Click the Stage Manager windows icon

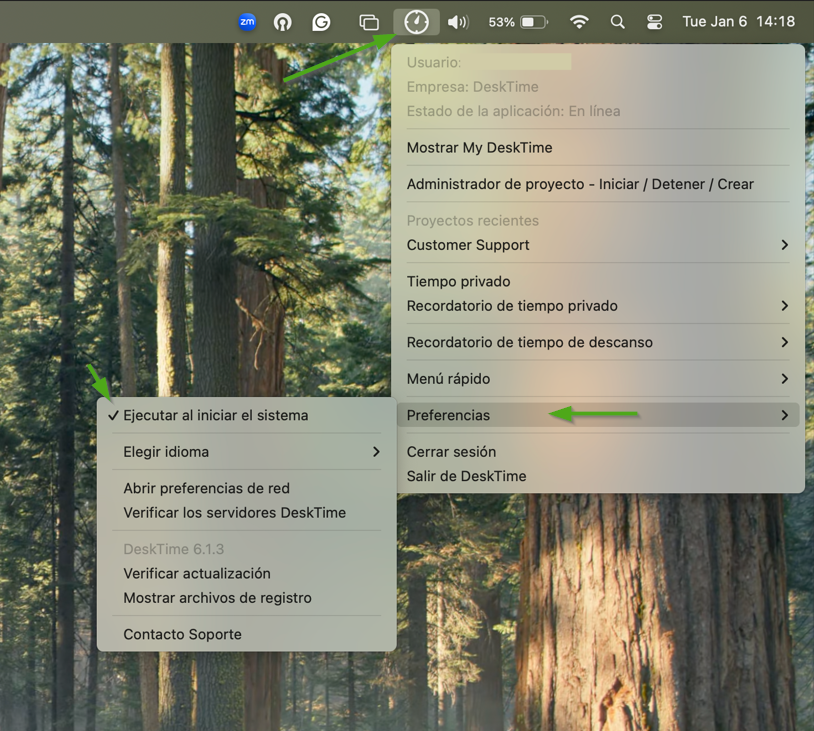pyautogui.click(x=369, y=22)
